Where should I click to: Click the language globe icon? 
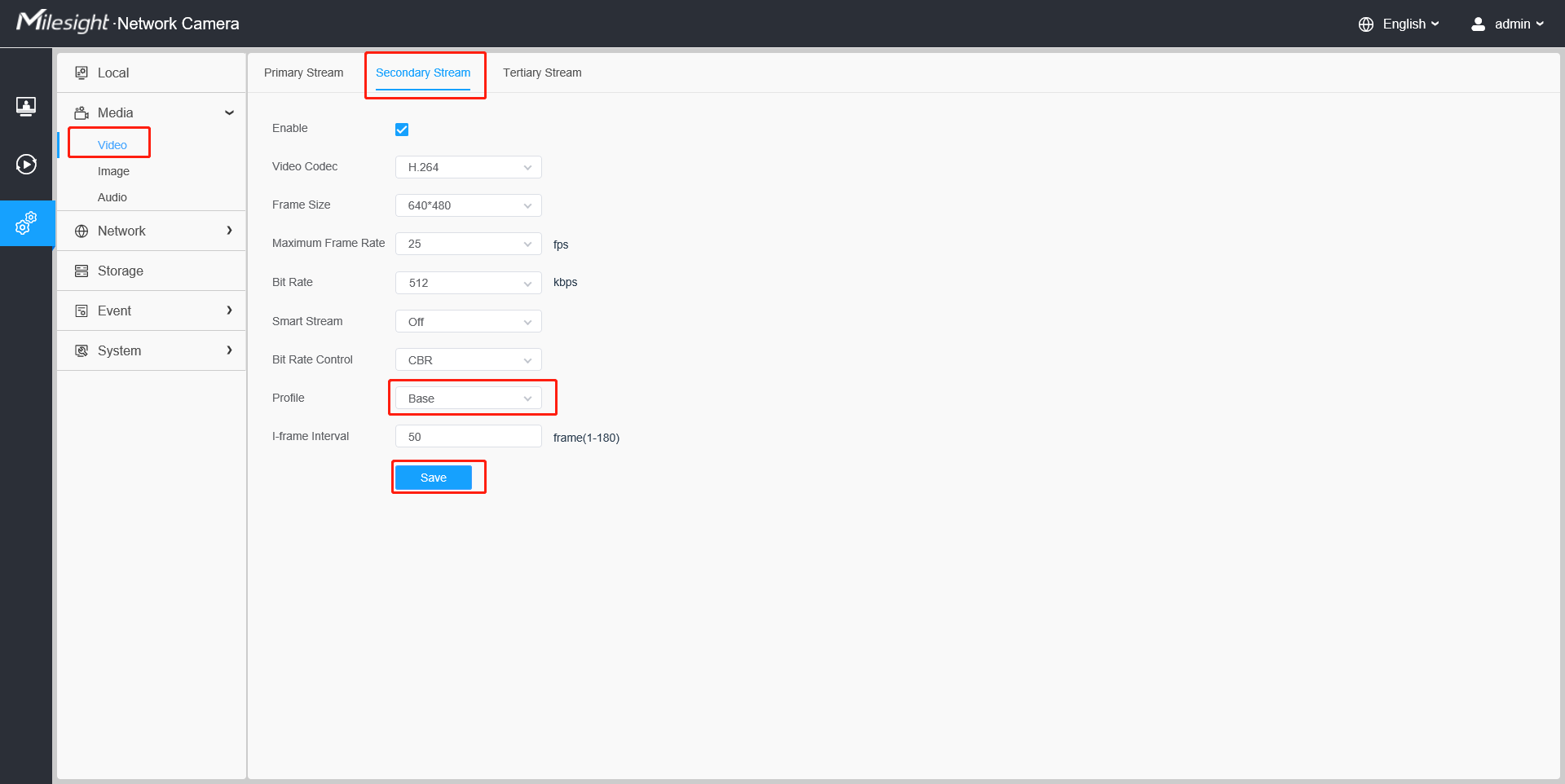coord(1366,24)
